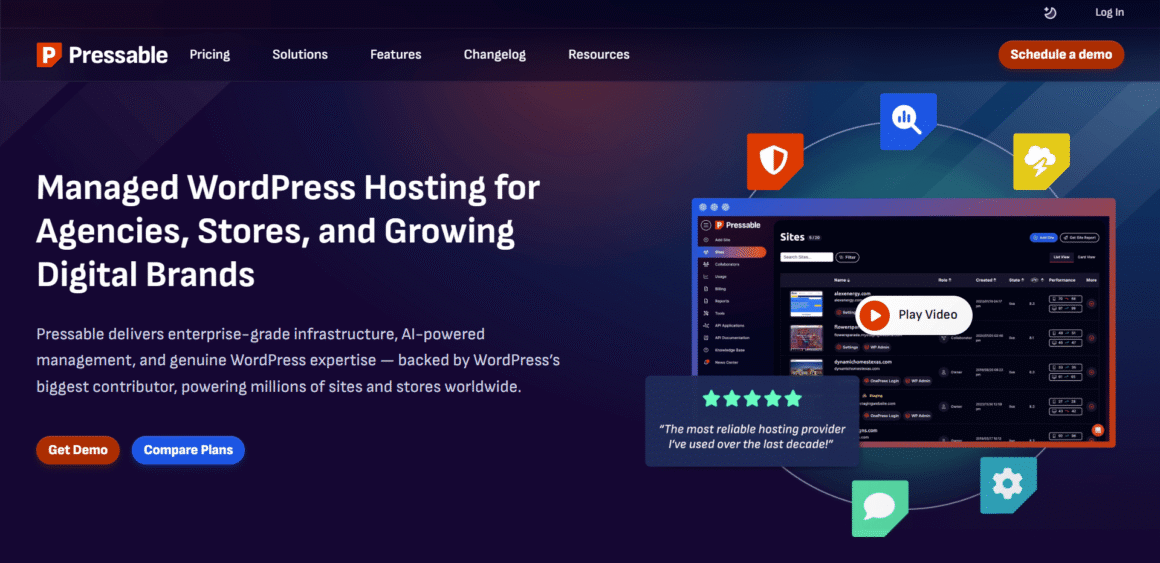Open the Log In link

pos(1110,12)
